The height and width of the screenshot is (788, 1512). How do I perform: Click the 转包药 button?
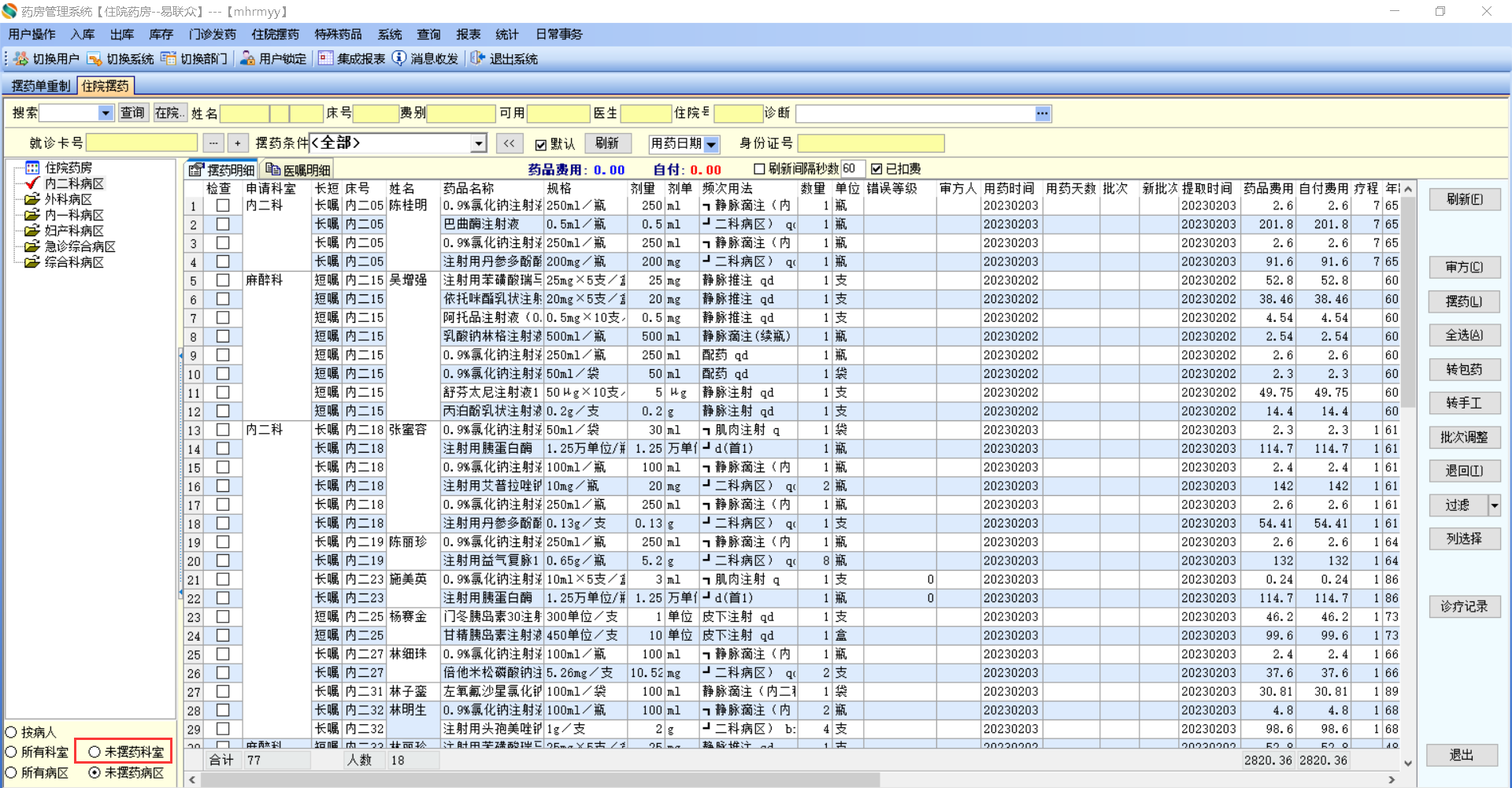(1465, 370)
